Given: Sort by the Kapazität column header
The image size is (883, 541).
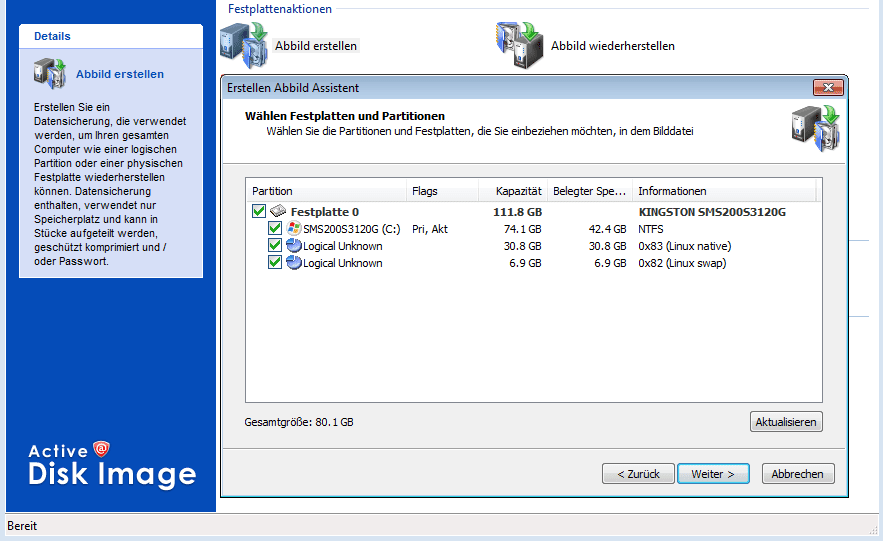Looking at the screenshot, I should pyautogui.click(x=512, y=191).
